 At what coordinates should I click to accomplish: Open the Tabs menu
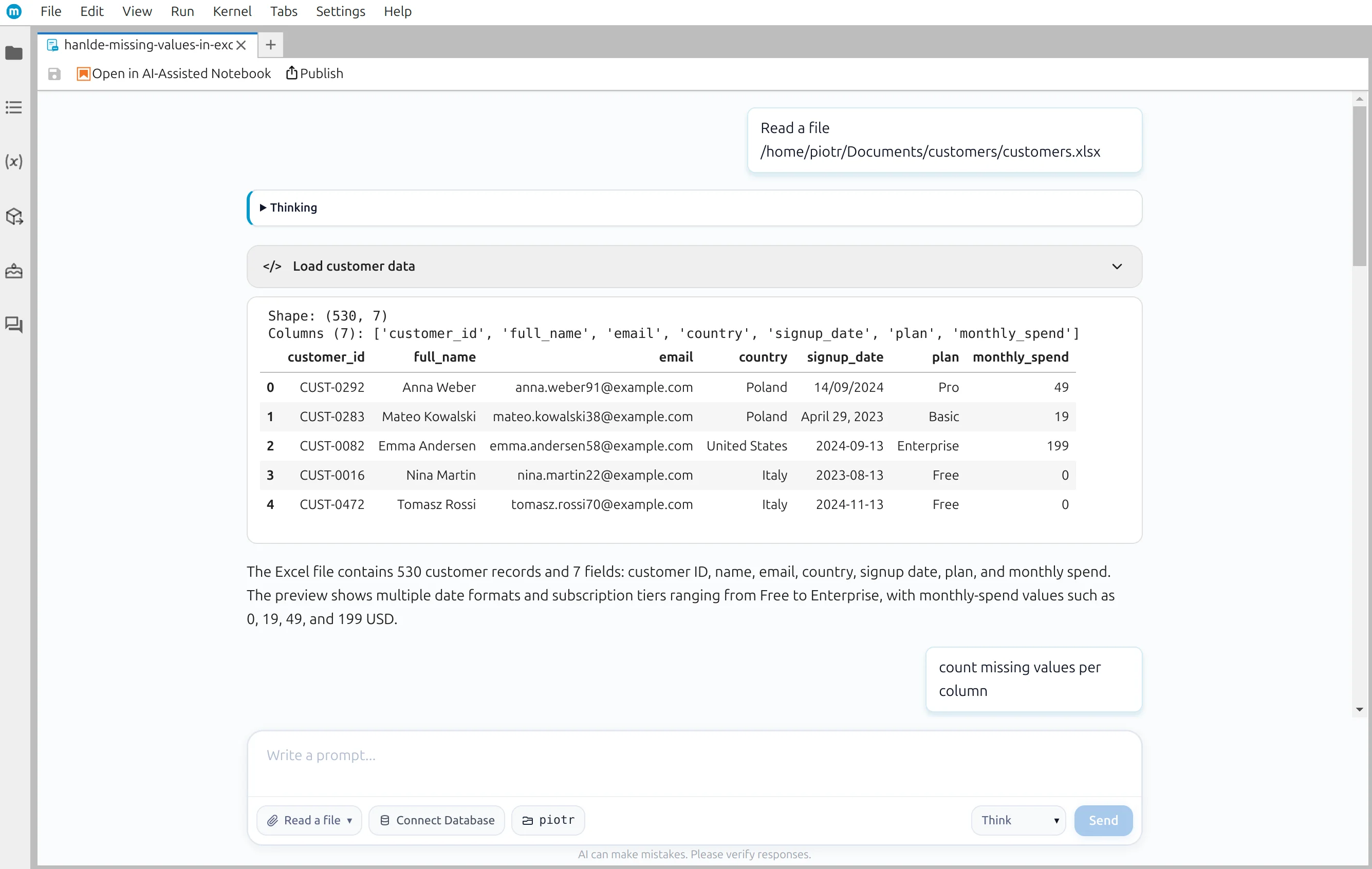click(x=284, y=11)
